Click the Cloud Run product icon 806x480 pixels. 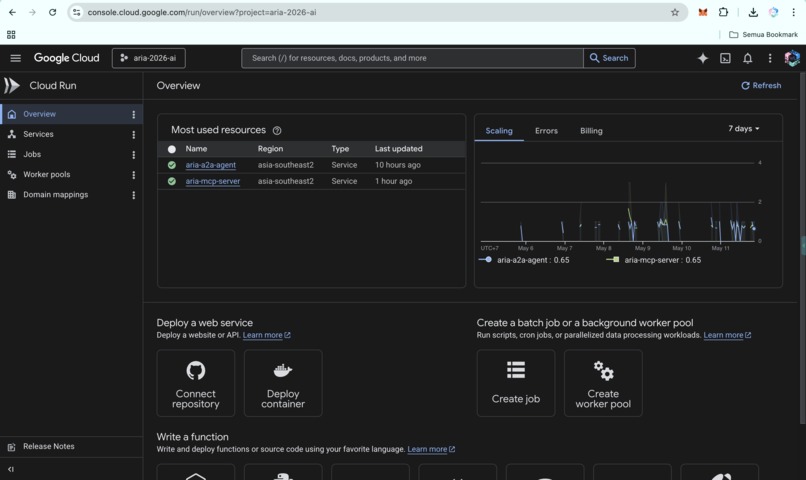pyautogui.click(x=11, y=85)
